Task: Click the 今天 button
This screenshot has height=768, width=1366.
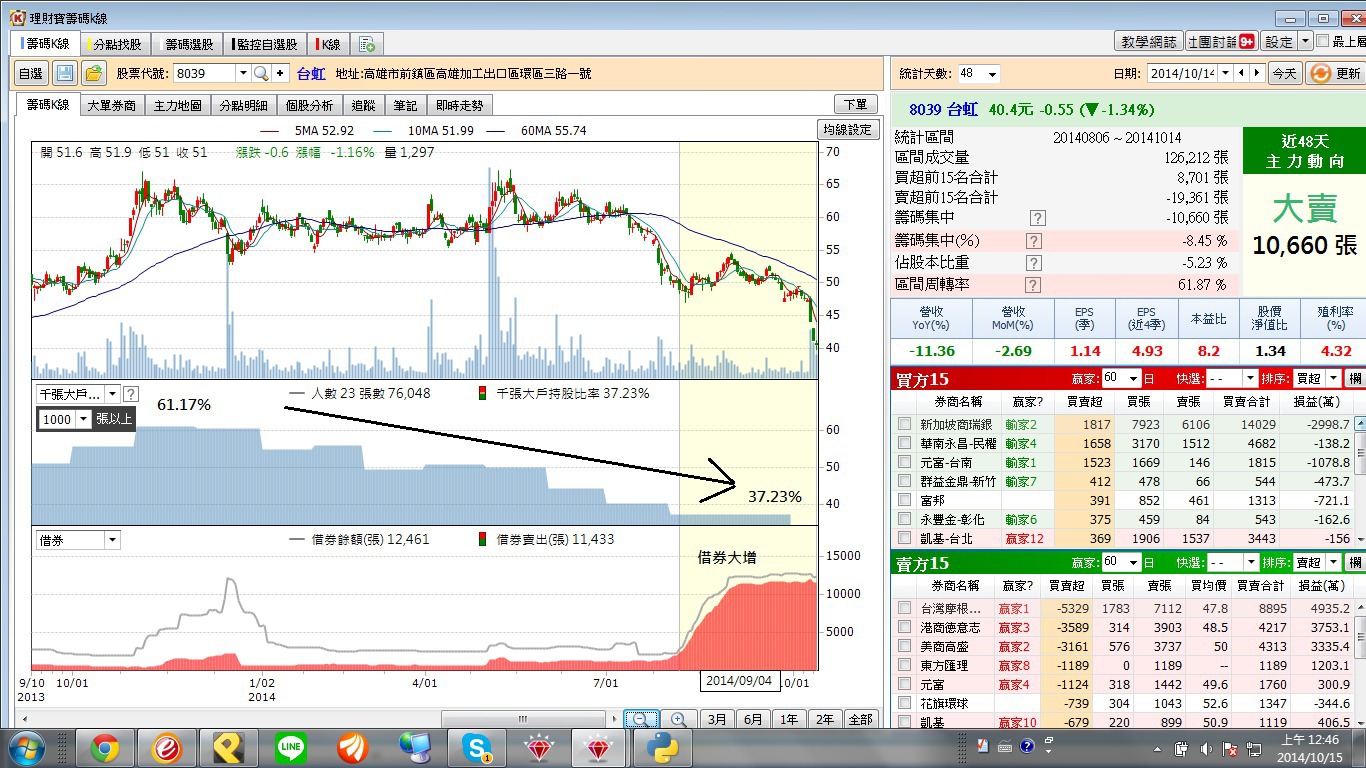Action: tap(1284, 73)
